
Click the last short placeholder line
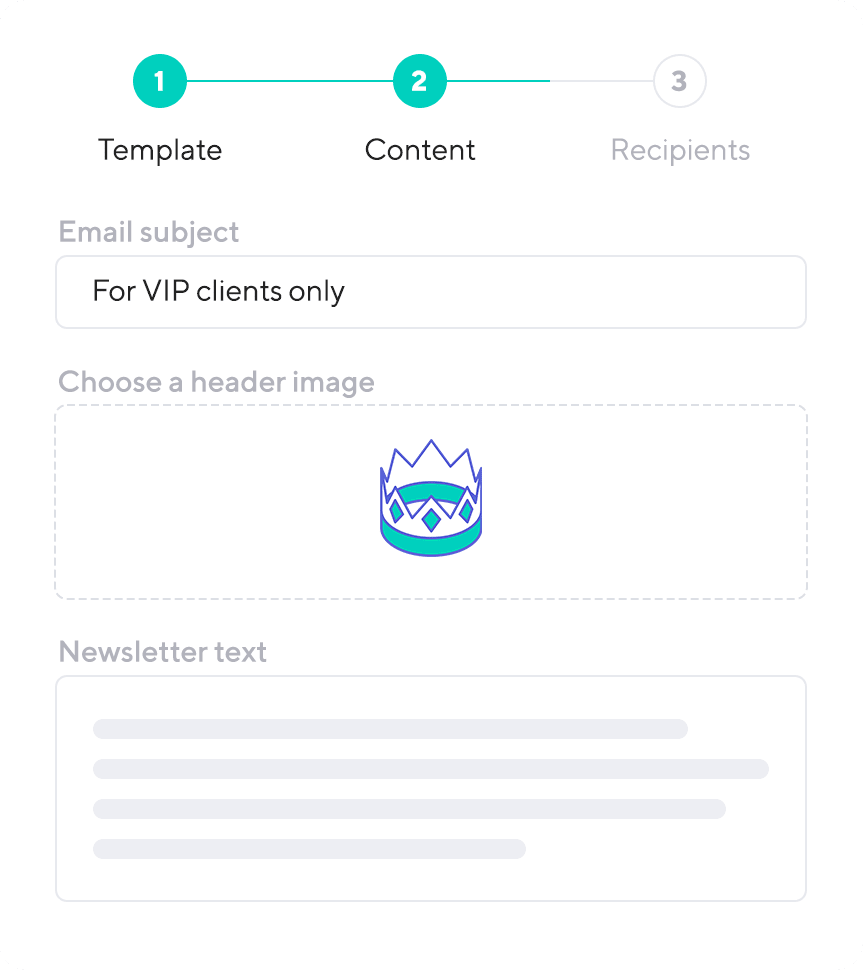pos(309,849)
